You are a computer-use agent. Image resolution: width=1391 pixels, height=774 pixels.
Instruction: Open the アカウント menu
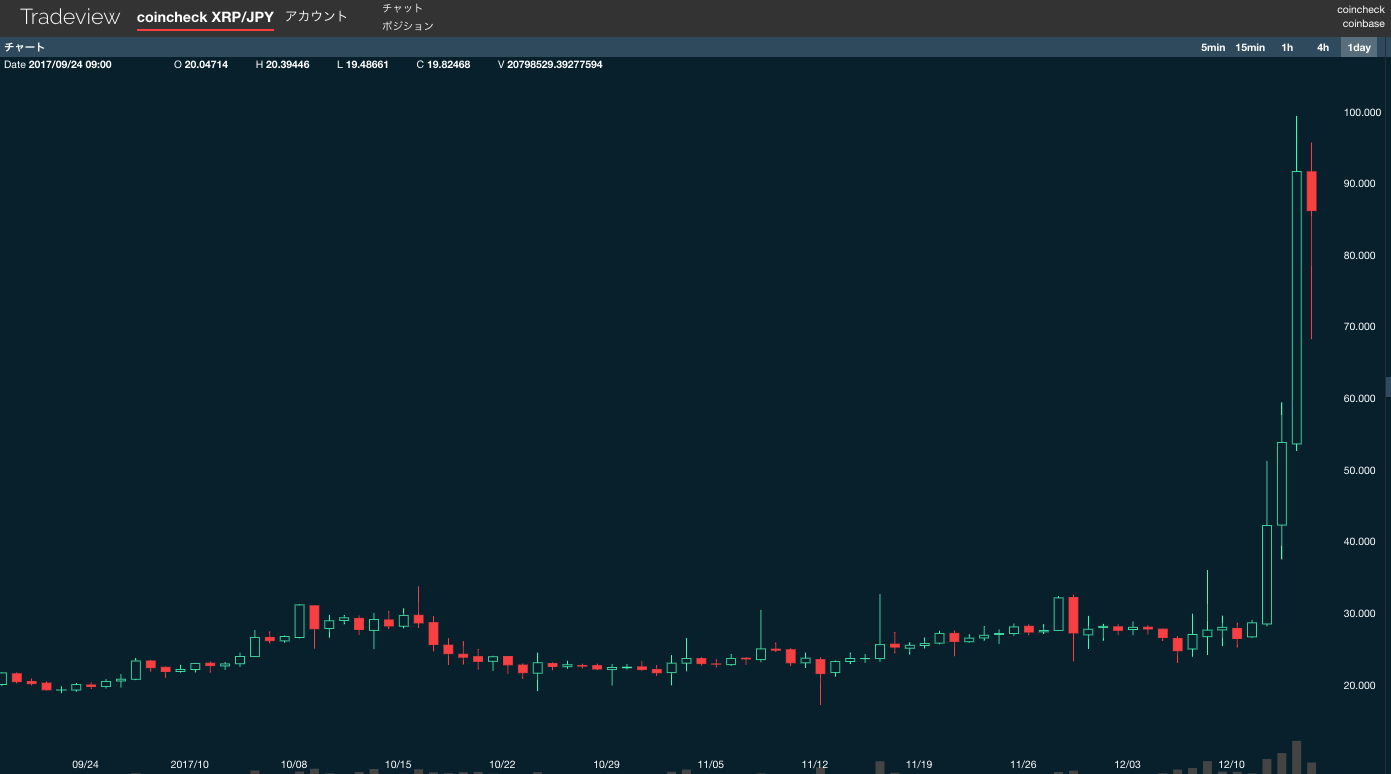point(315,17)
